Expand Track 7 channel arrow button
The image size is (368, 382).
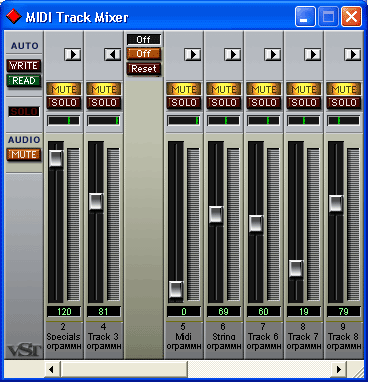[x=312, y=54]
